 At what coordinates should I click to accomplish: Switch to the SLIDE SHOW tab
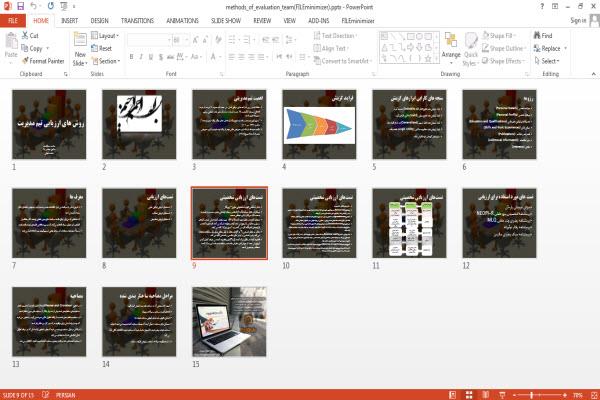click(226, 21)
